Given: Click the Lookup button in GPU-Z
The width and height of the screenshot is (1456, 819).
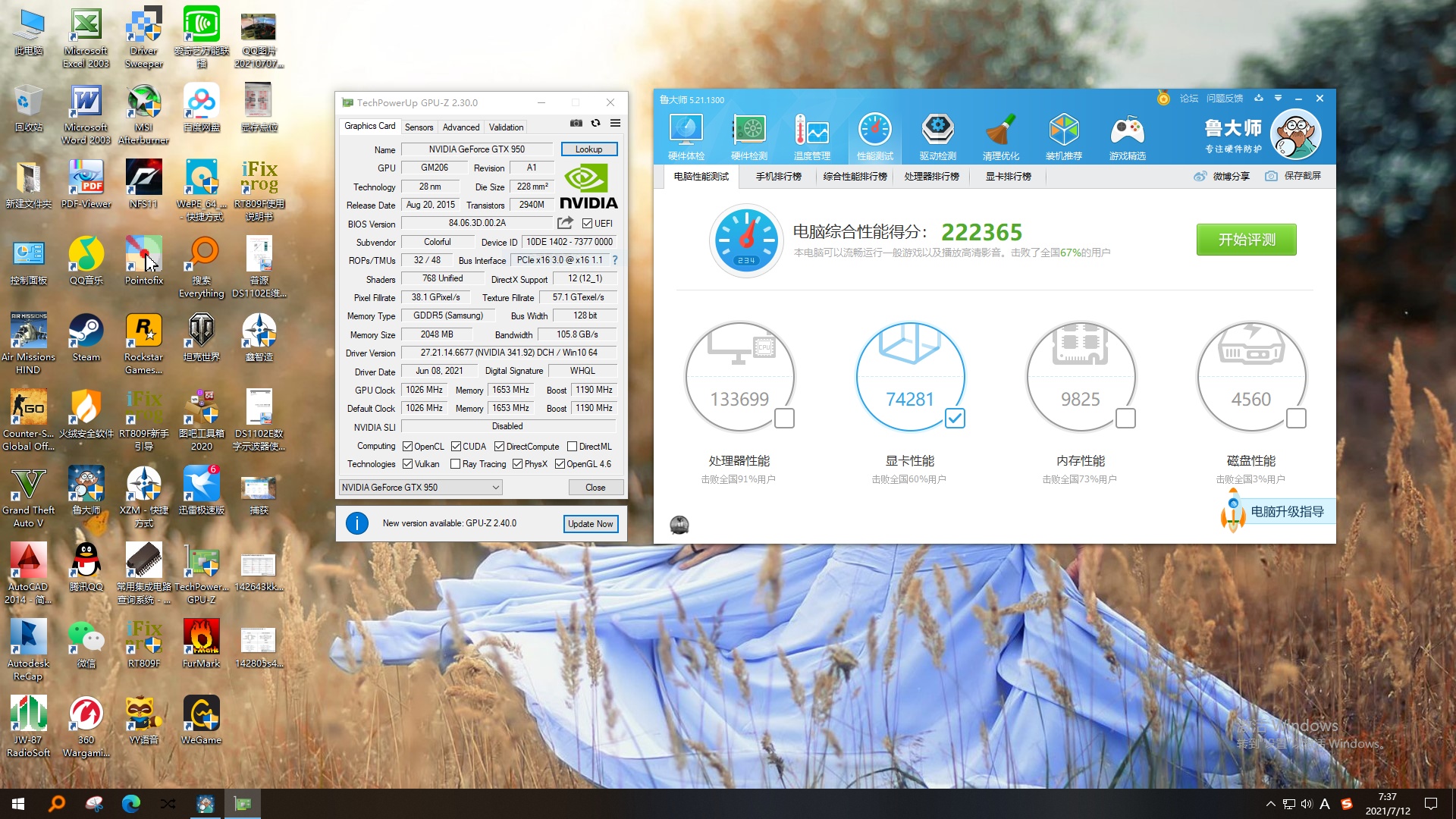Looking at the screenshot, I should [x=588, y=149].
